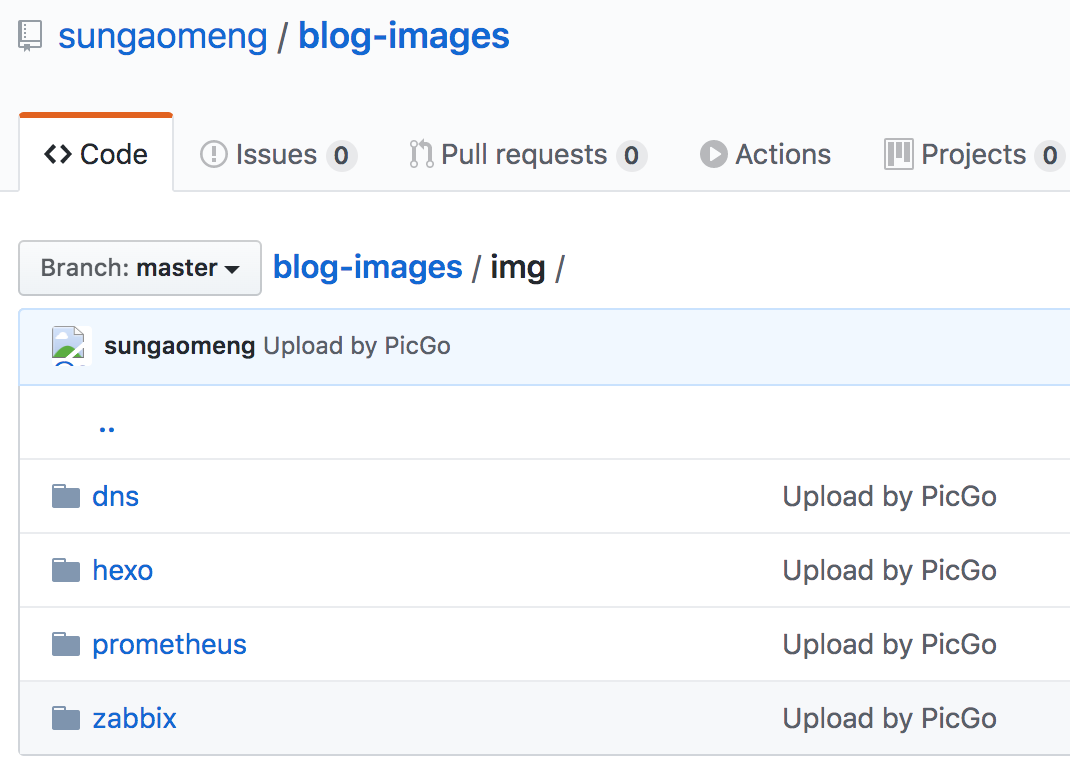Navigate to blog-images in the breadcrumb path
This screenshot has width=1070, height=760.
click(367, 268)
